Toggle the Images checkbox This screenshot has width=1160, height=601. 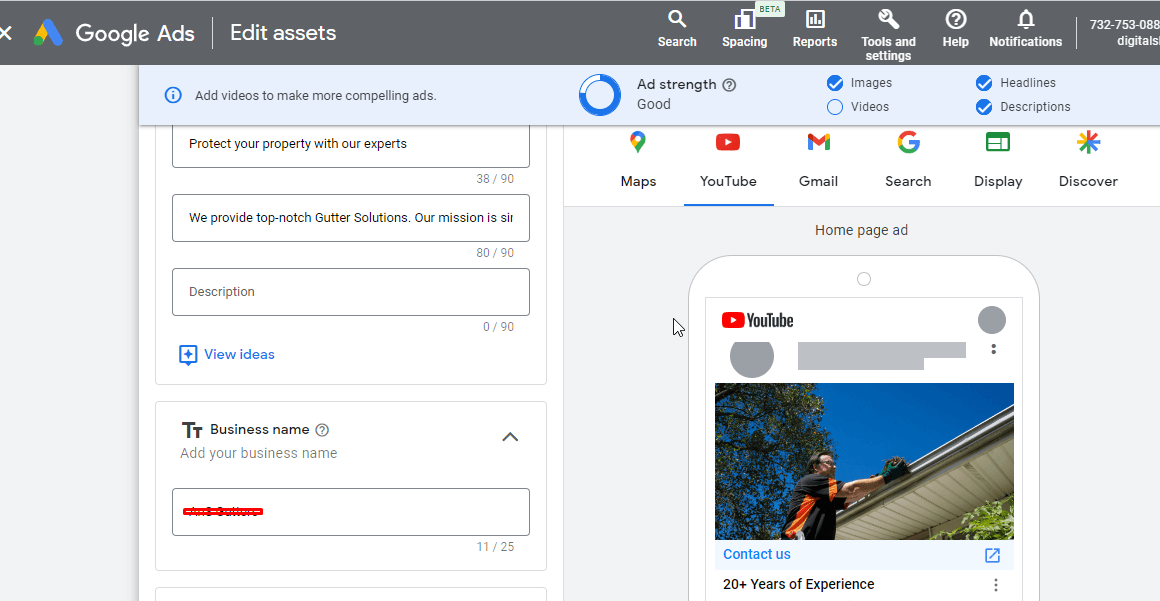(835, 83)
